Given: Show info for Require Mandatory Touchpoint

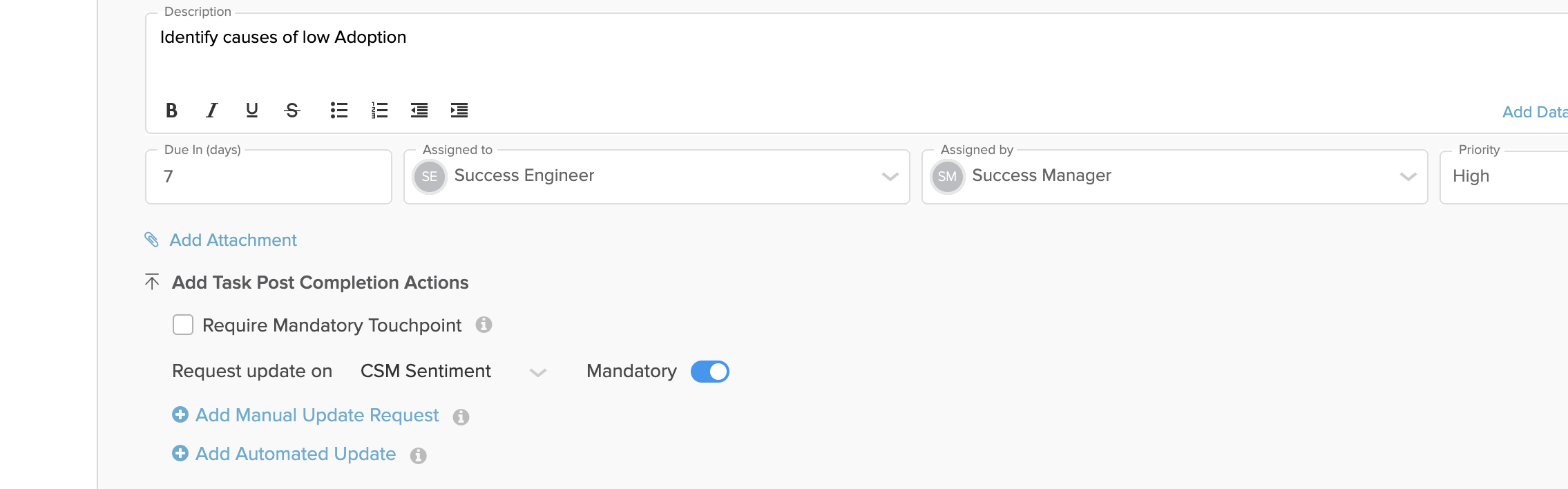Looking at the screenshot, I should [x=484, y=325].
